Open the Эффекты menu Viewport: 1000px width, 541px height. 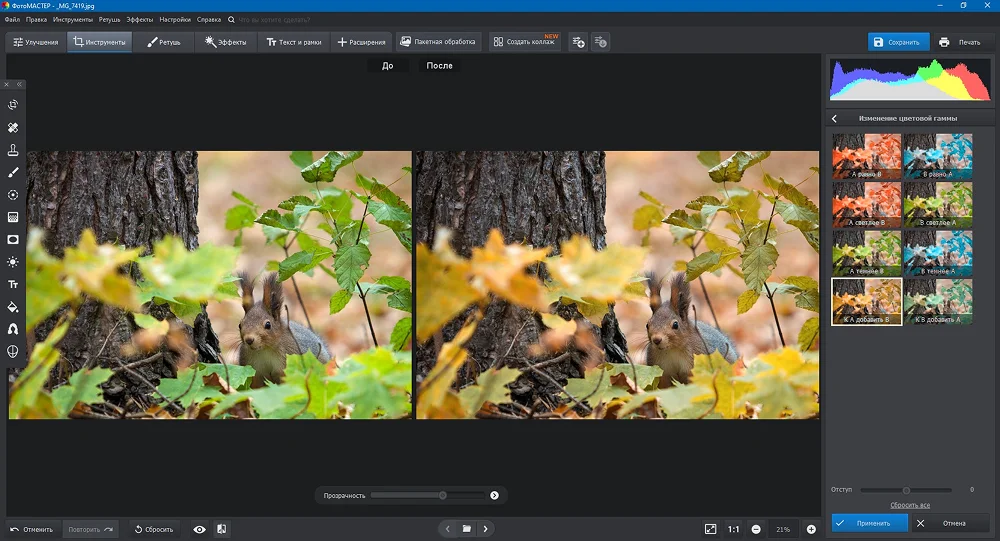(x=140, y=20)
